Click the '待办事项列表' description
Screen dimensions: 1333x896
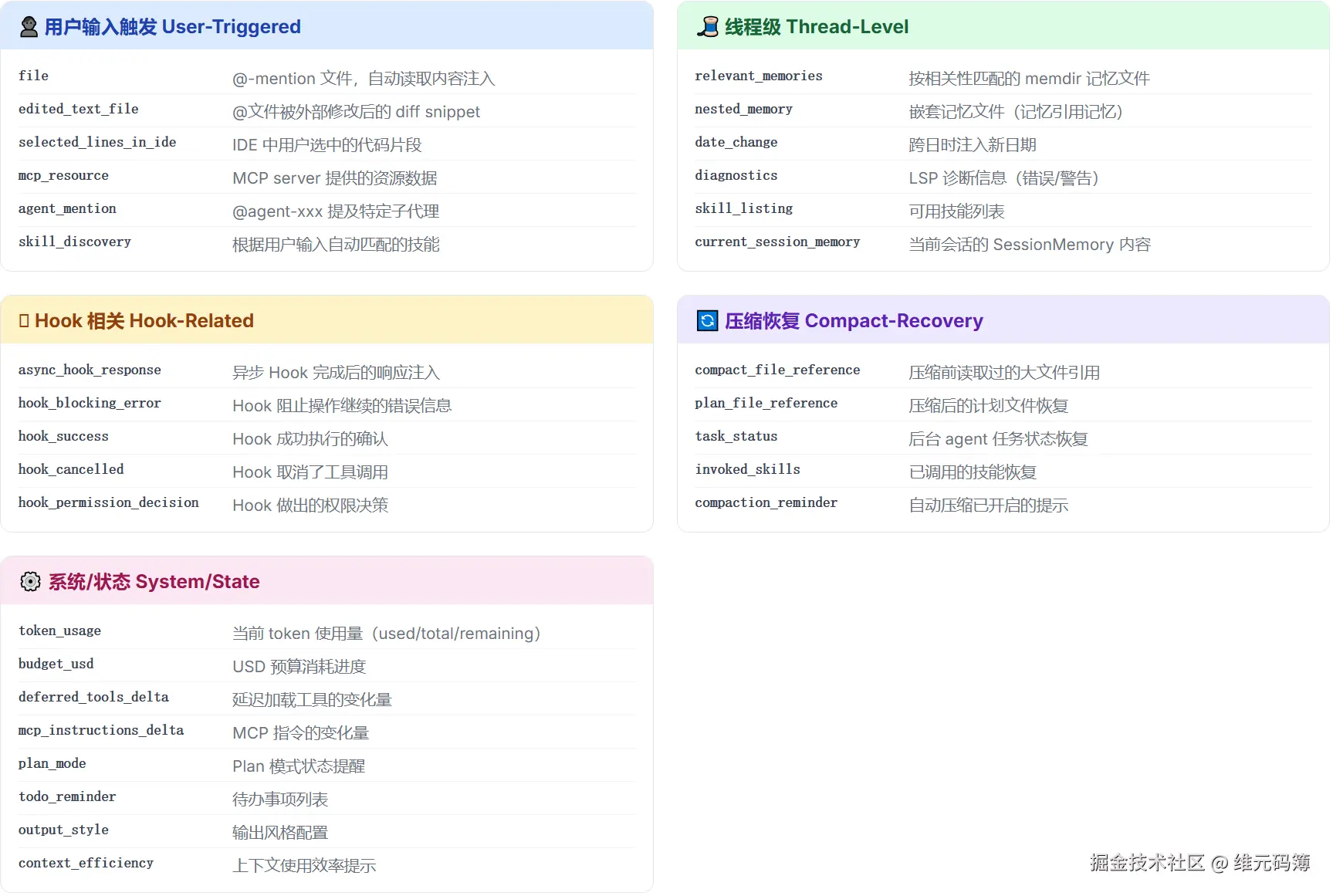(x=280, y=800)
